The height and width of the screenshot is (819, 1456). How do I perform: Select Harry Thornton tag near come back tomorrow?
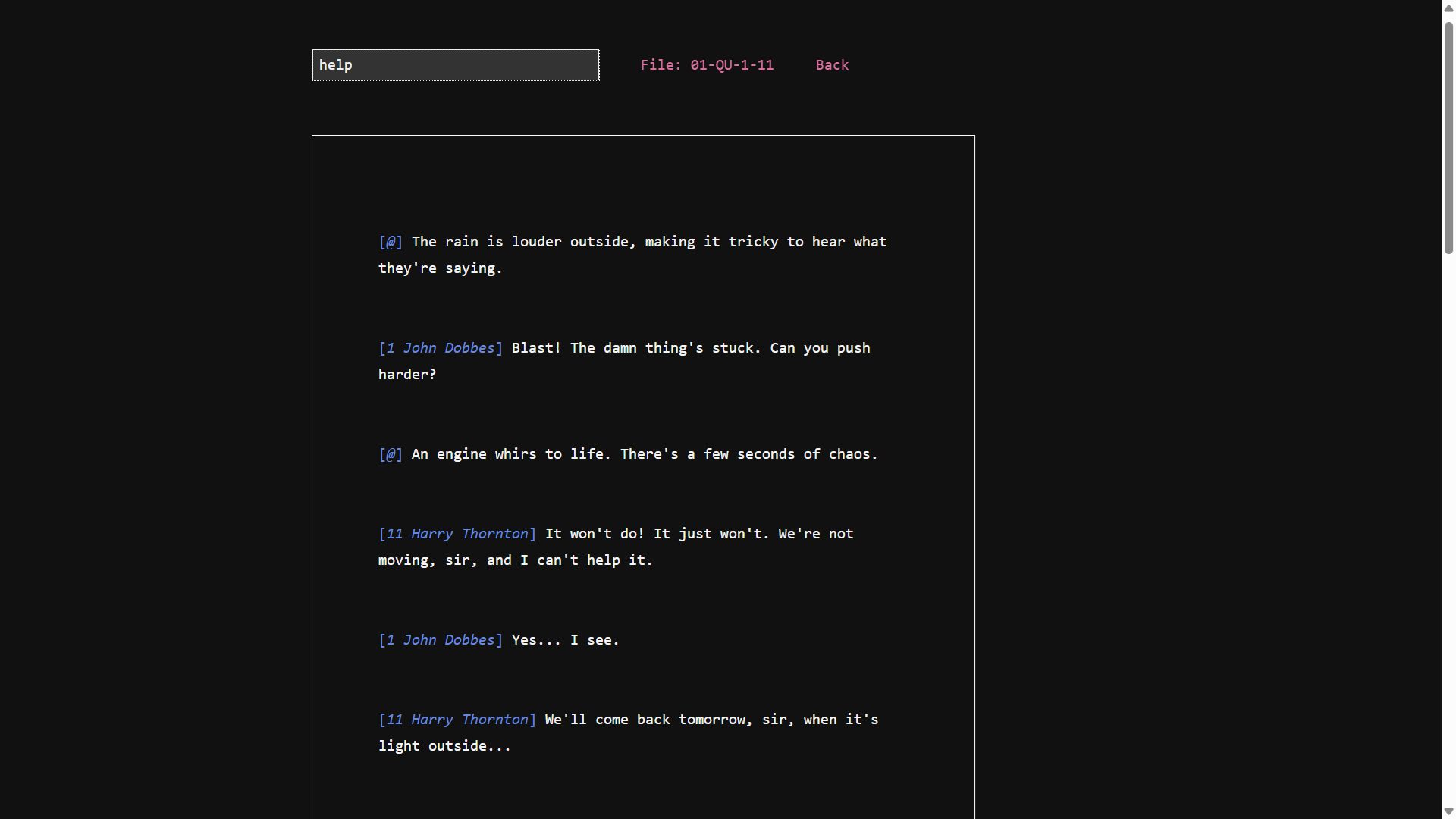457,719
